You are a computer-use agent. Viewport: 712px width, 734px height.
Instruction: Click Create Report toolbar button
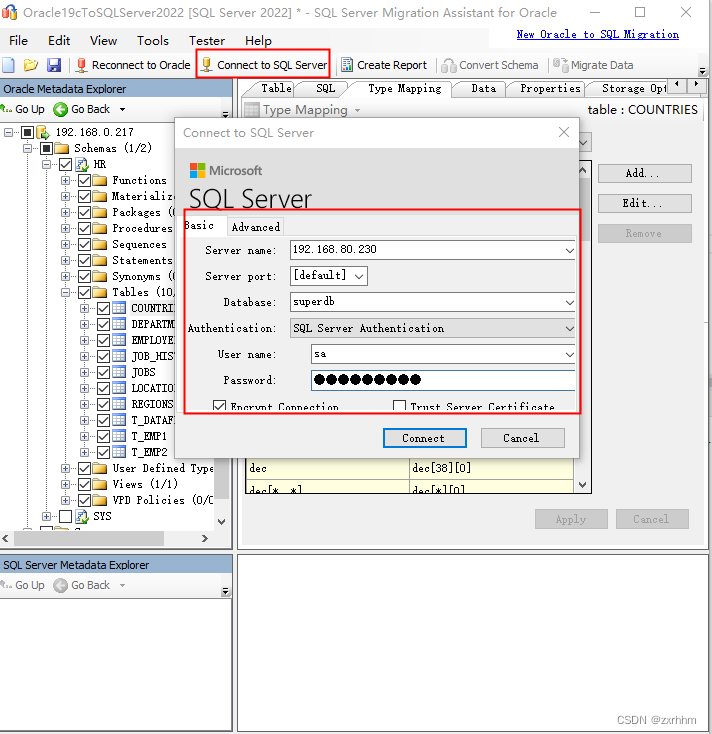(x=384, y=65)
